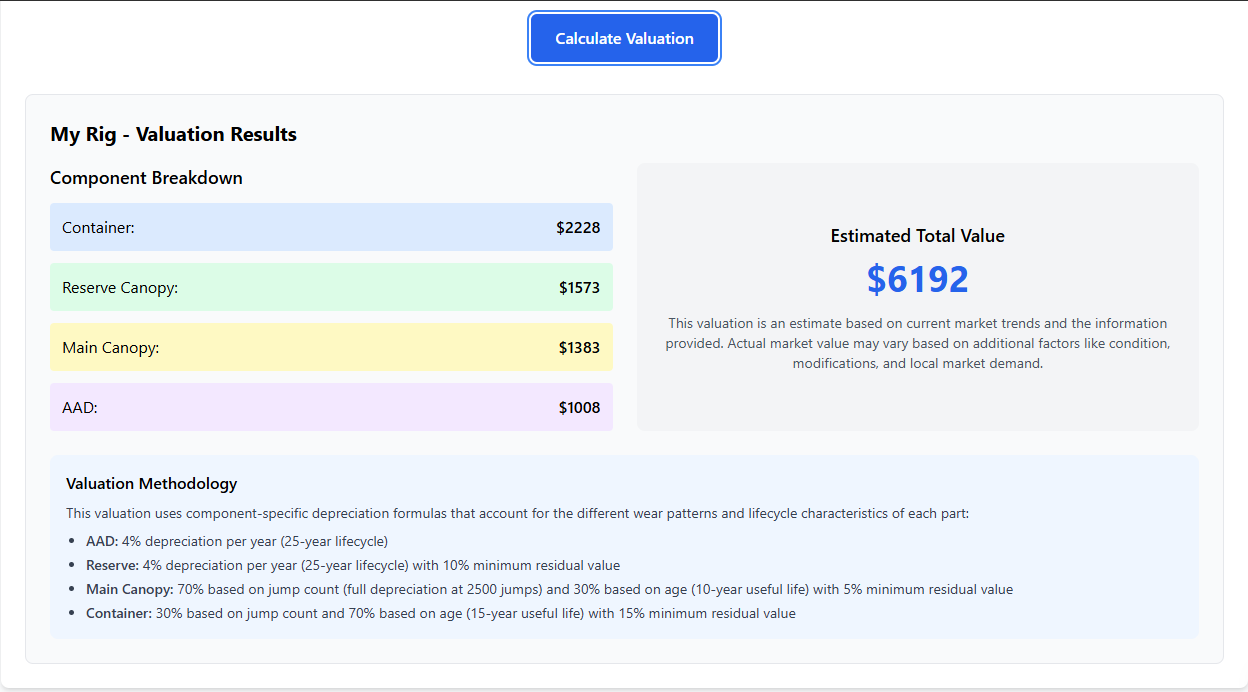
Task: Click the AAD label in the purple row
Action: 80,408
